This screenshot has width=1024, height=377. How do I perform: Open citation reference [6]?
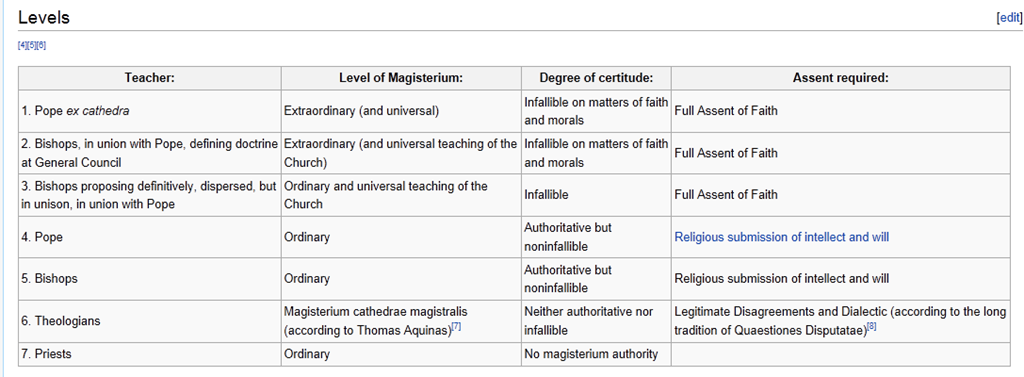pos(41,45)
